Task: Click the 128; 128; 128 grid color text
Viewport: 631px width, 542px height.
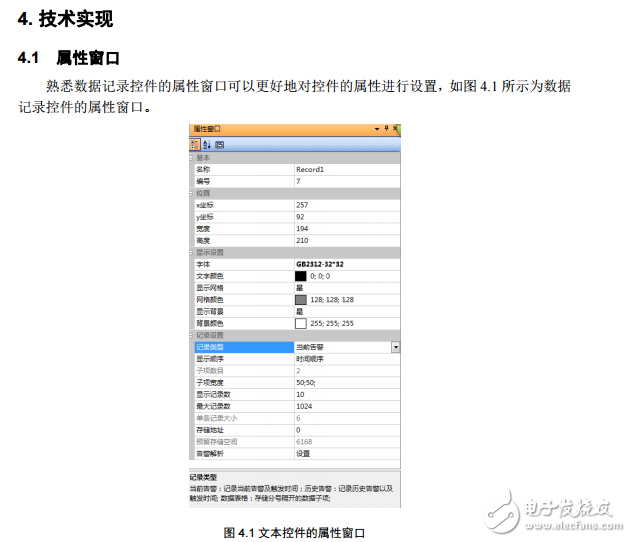Action: (x=332, y=300)
